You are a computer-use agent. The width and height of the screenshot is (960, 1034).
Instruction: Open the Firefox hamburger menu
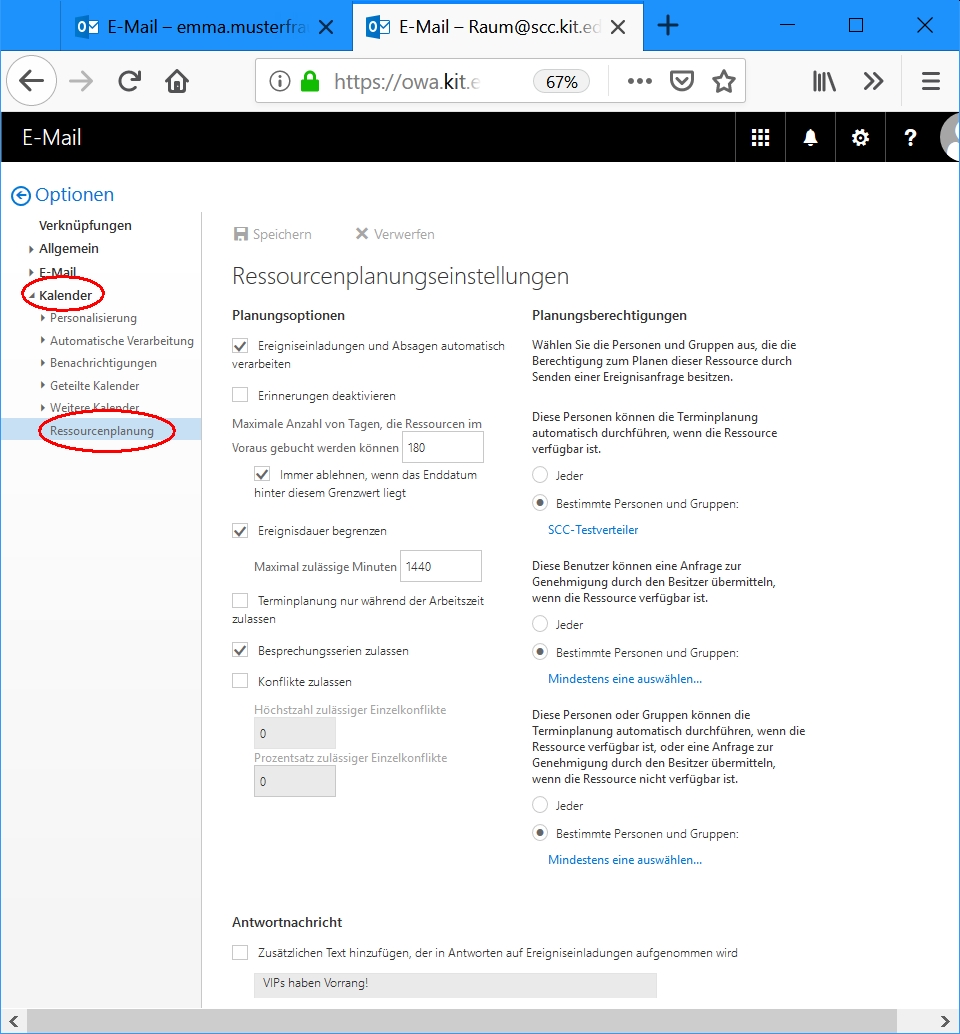930,82
